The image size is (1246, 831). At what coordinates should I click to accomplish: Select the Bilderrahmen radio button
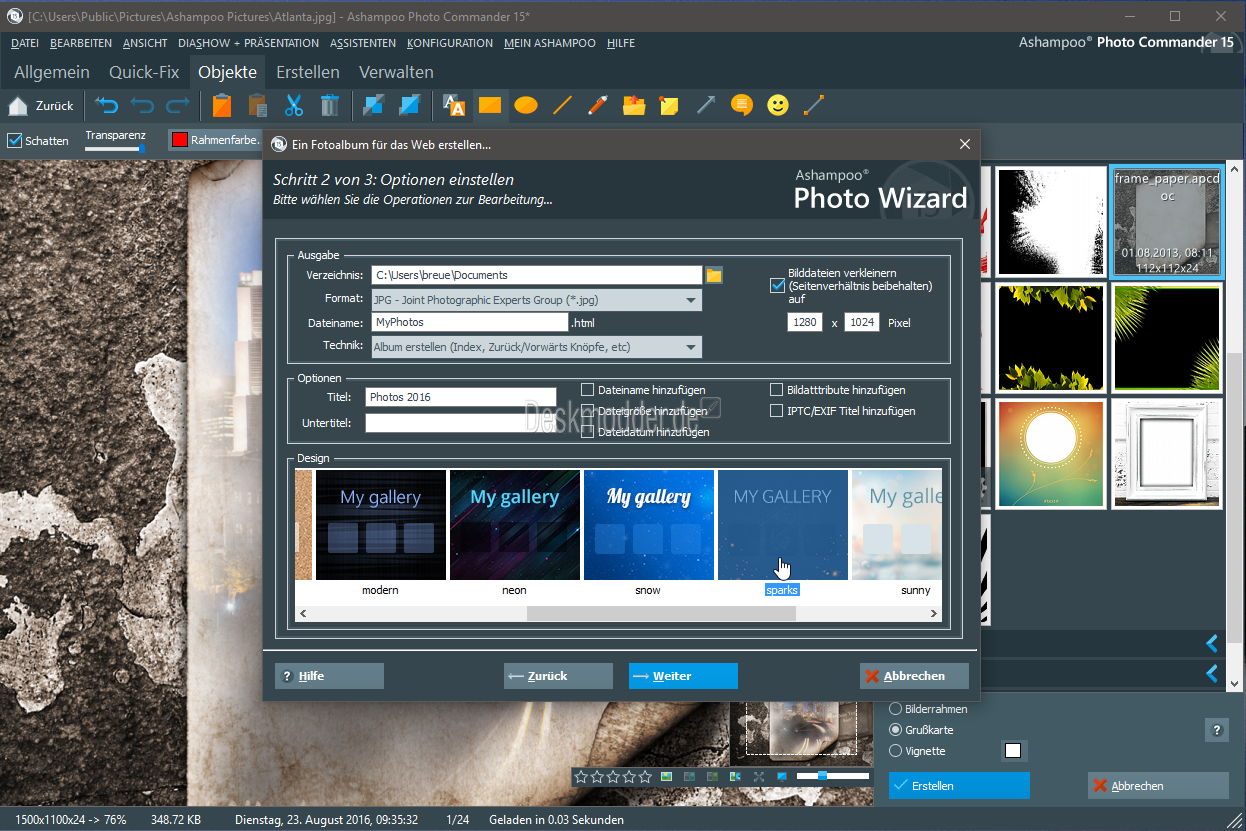pyautogui.click(x=895, y=709)
